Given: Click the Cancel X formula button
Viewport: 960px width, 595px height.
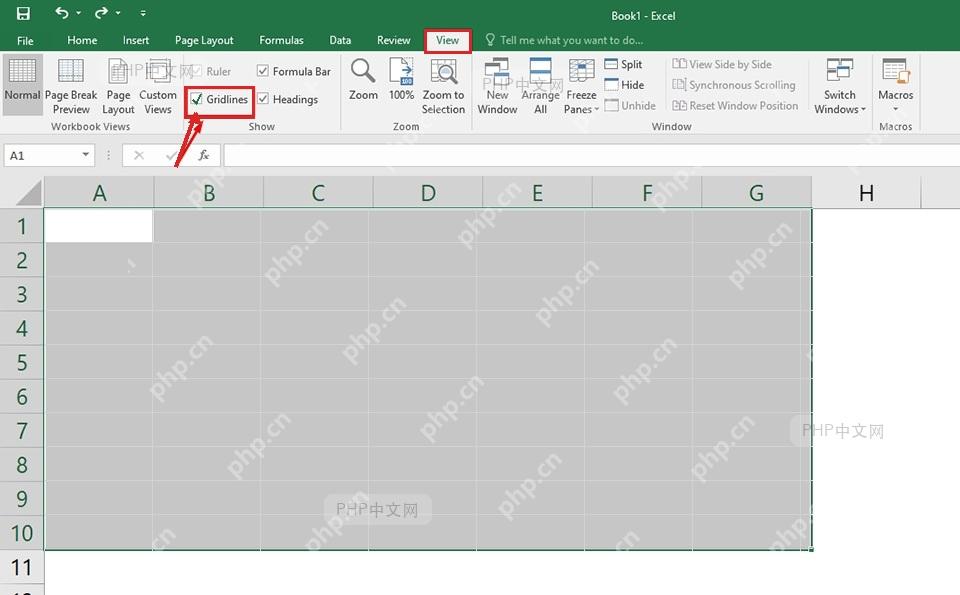Looking at the screenshot, I should click(x=139, y=155).
